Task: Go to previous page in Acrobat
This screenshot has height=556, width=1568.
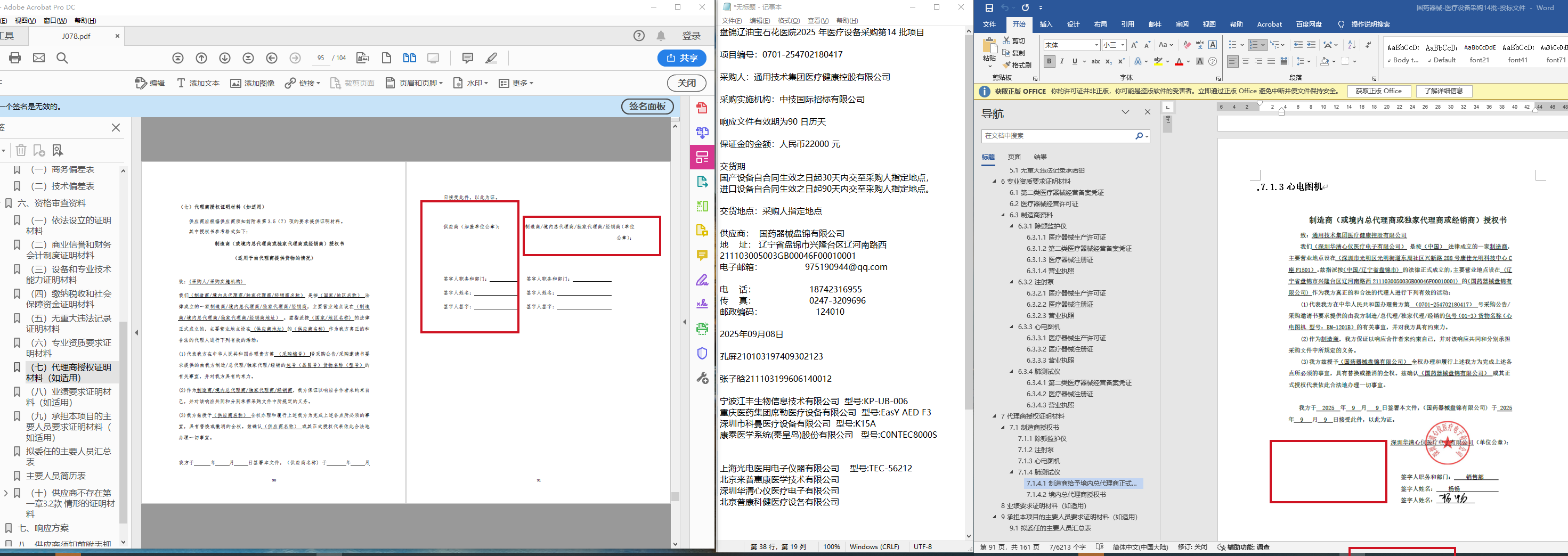Action: pyautogui.click(x=201, y=58)
